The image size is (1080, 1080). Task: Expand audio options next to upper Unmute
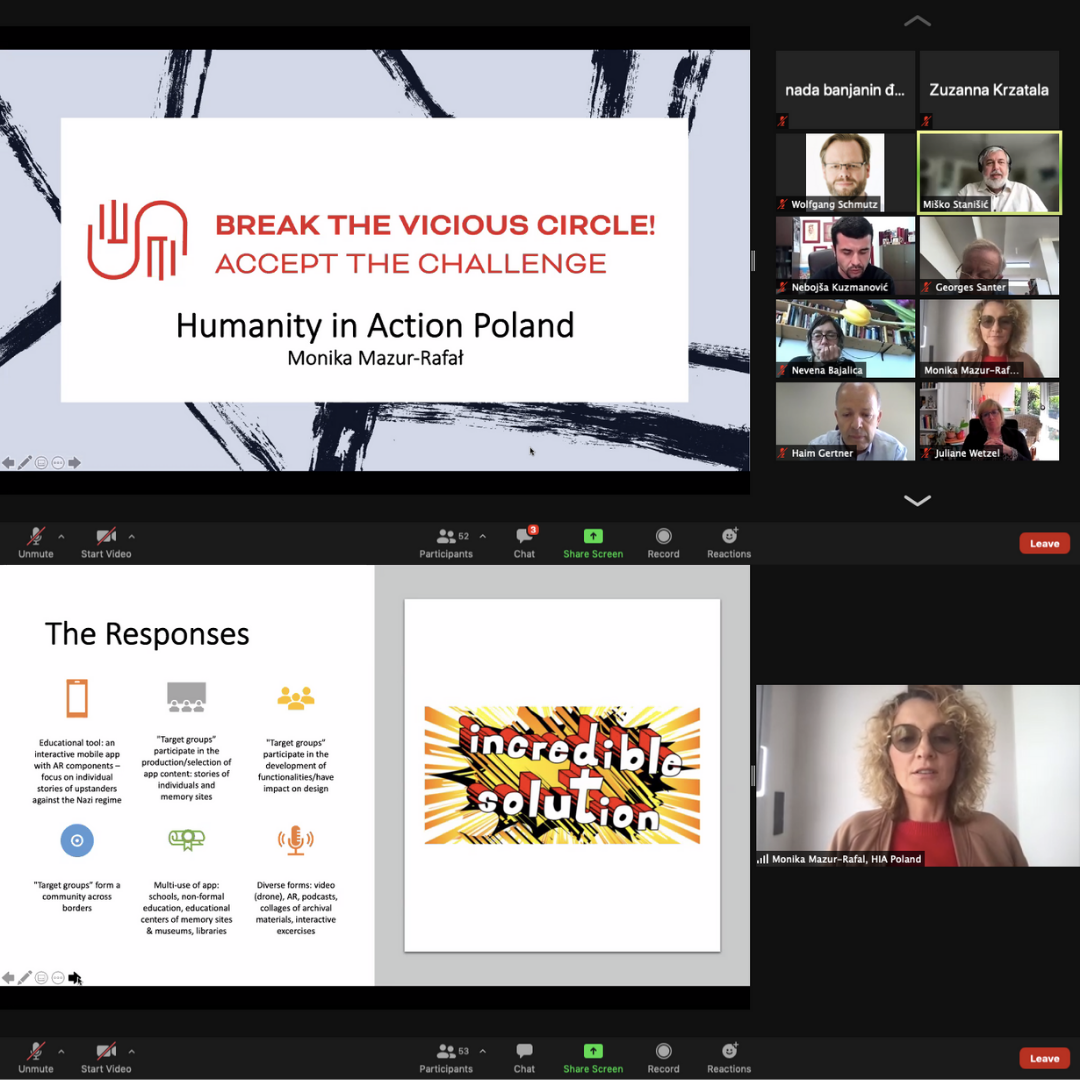coord(61,536)
